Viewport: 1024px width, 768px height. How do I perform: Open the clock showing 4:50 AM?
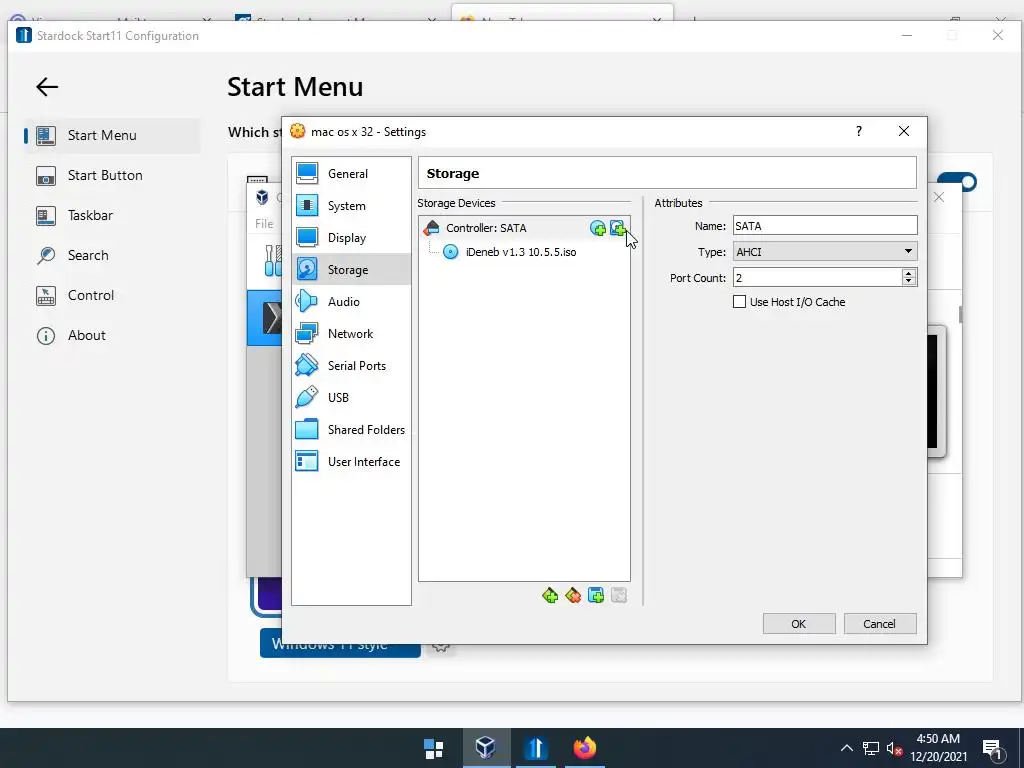coord(938,748)
